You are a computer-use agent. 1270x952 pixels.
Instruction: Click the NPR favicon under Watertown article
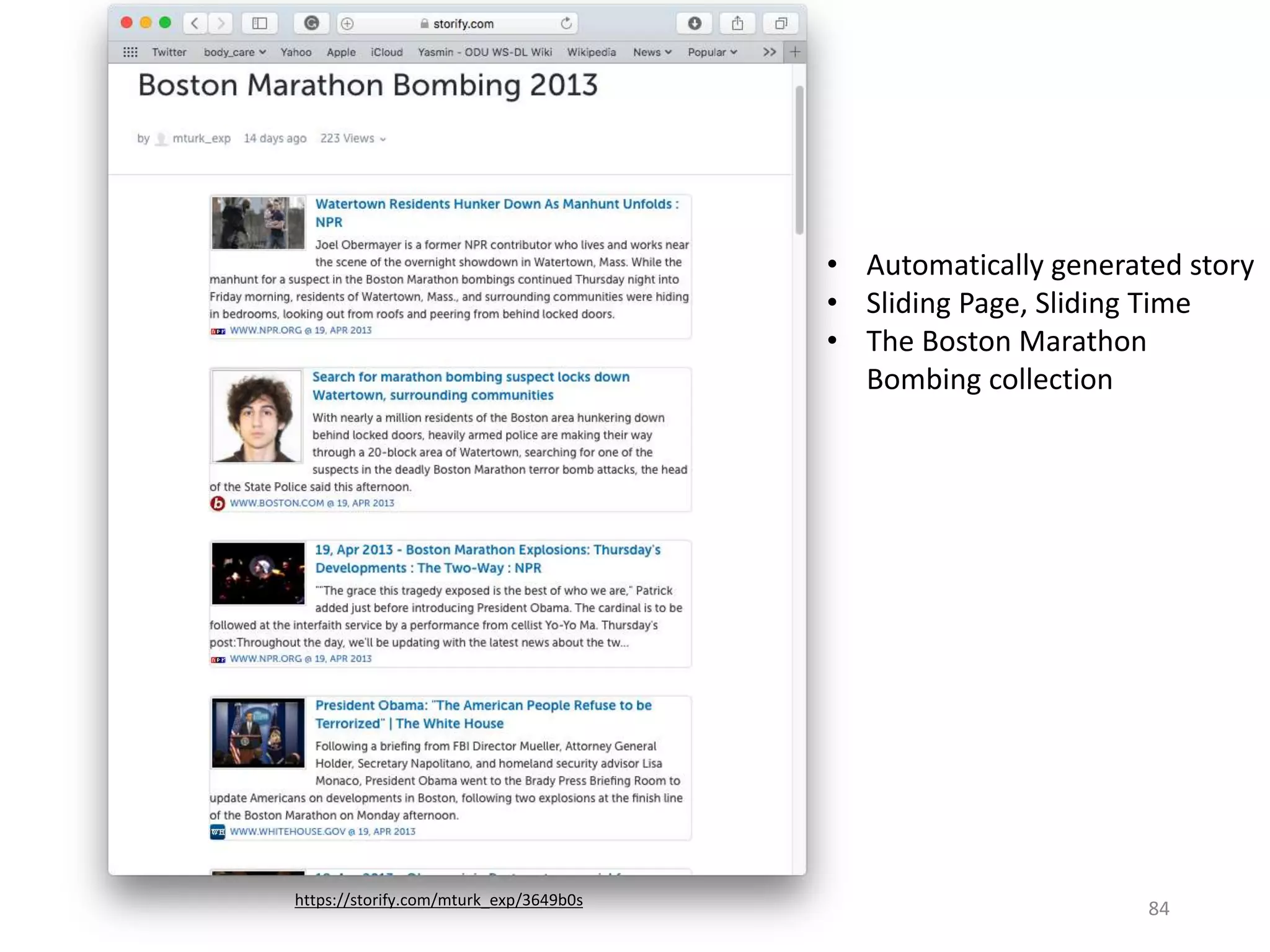click(218, 331)
